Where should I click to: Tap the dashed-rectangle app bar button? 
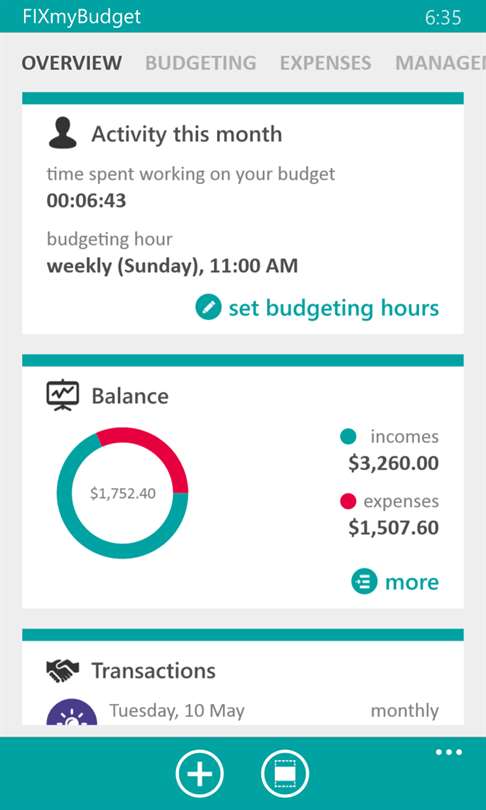point(285,774)
